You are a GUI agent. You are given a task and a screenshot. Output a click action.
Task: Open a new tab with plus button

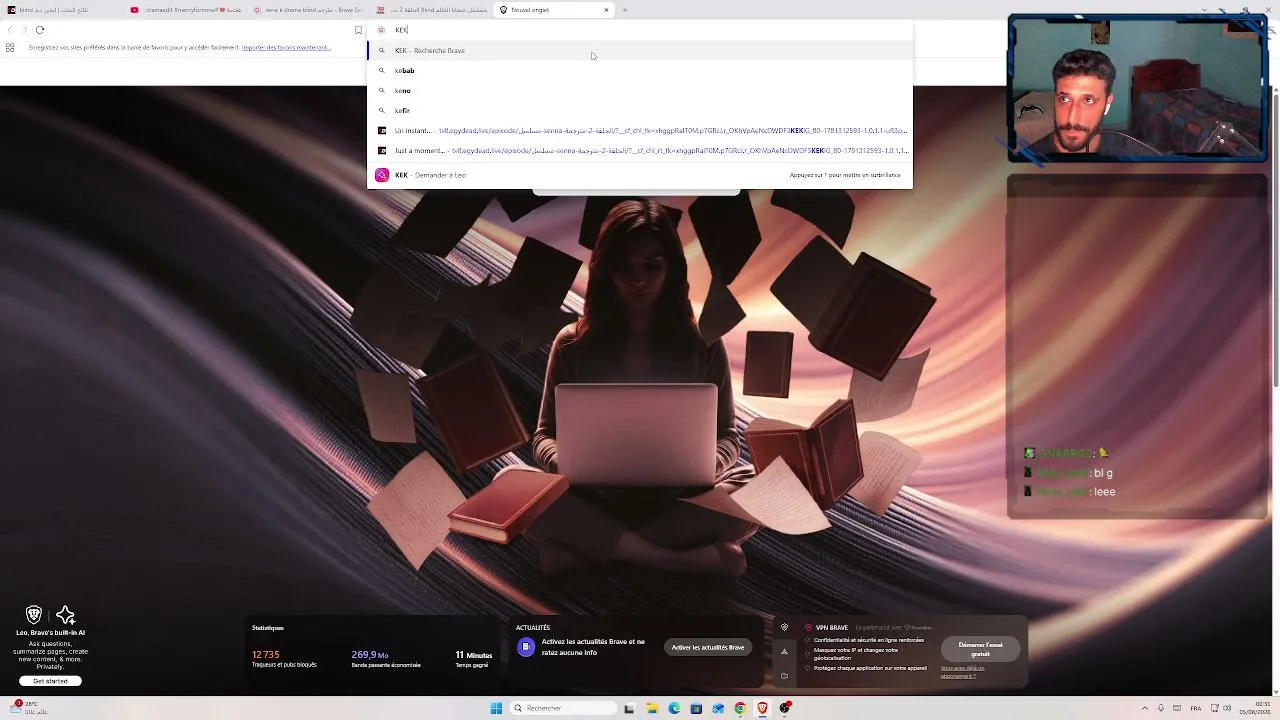click(x=625, y=10)
